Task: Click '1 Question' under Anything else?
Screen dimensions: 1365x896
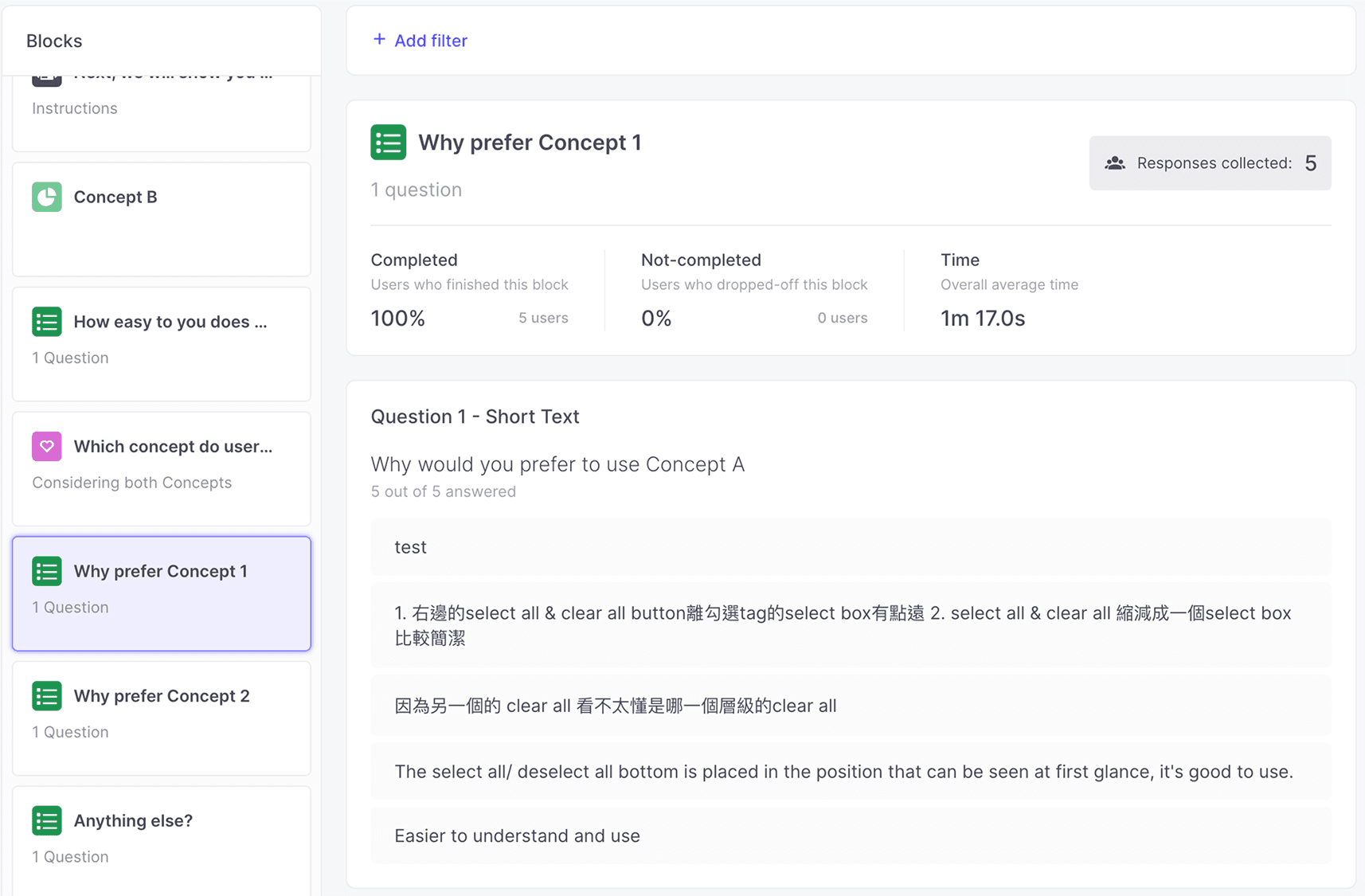Action: tap(70, 857)
